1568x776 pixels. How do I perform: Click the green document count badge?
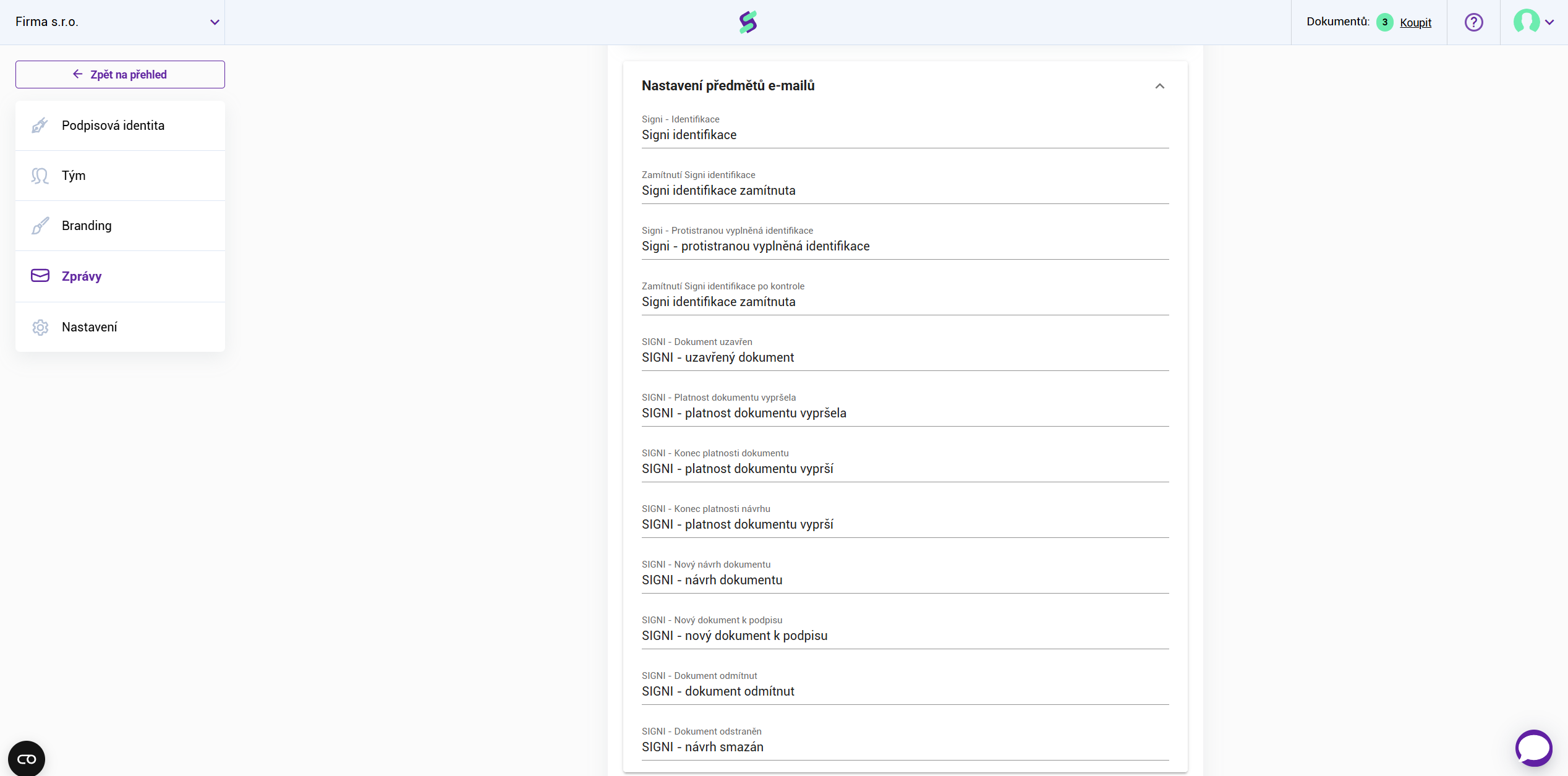click(1385, 22)
